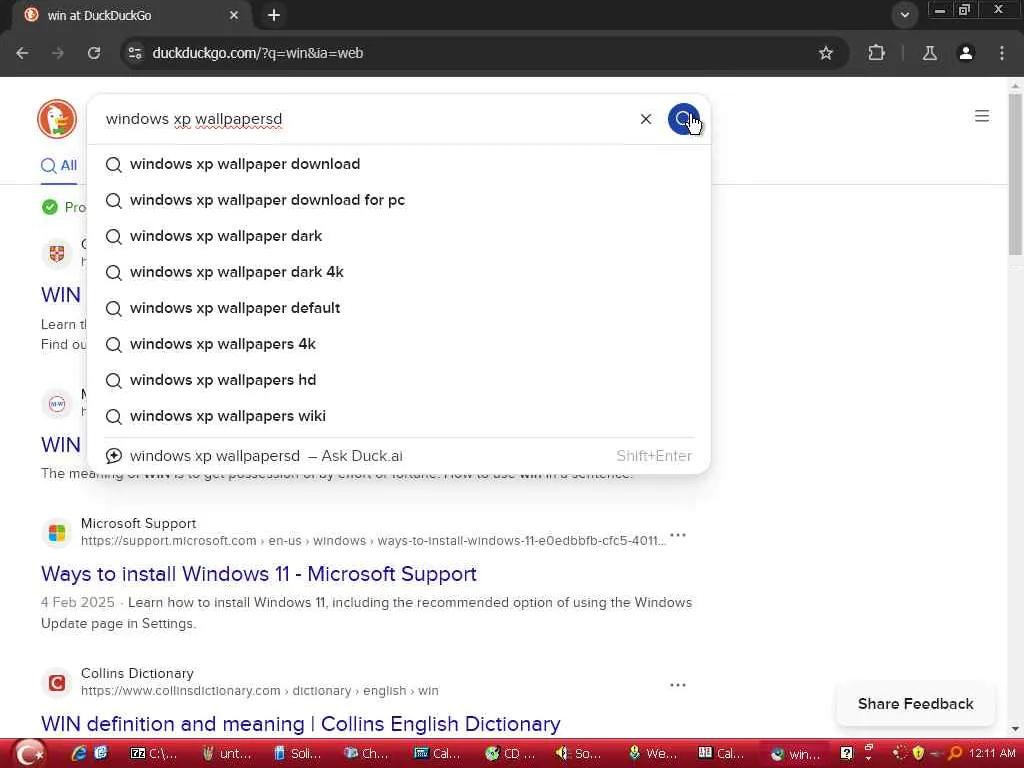
Task: Open Chrome Labs flask icon
Action: point(929,53)
